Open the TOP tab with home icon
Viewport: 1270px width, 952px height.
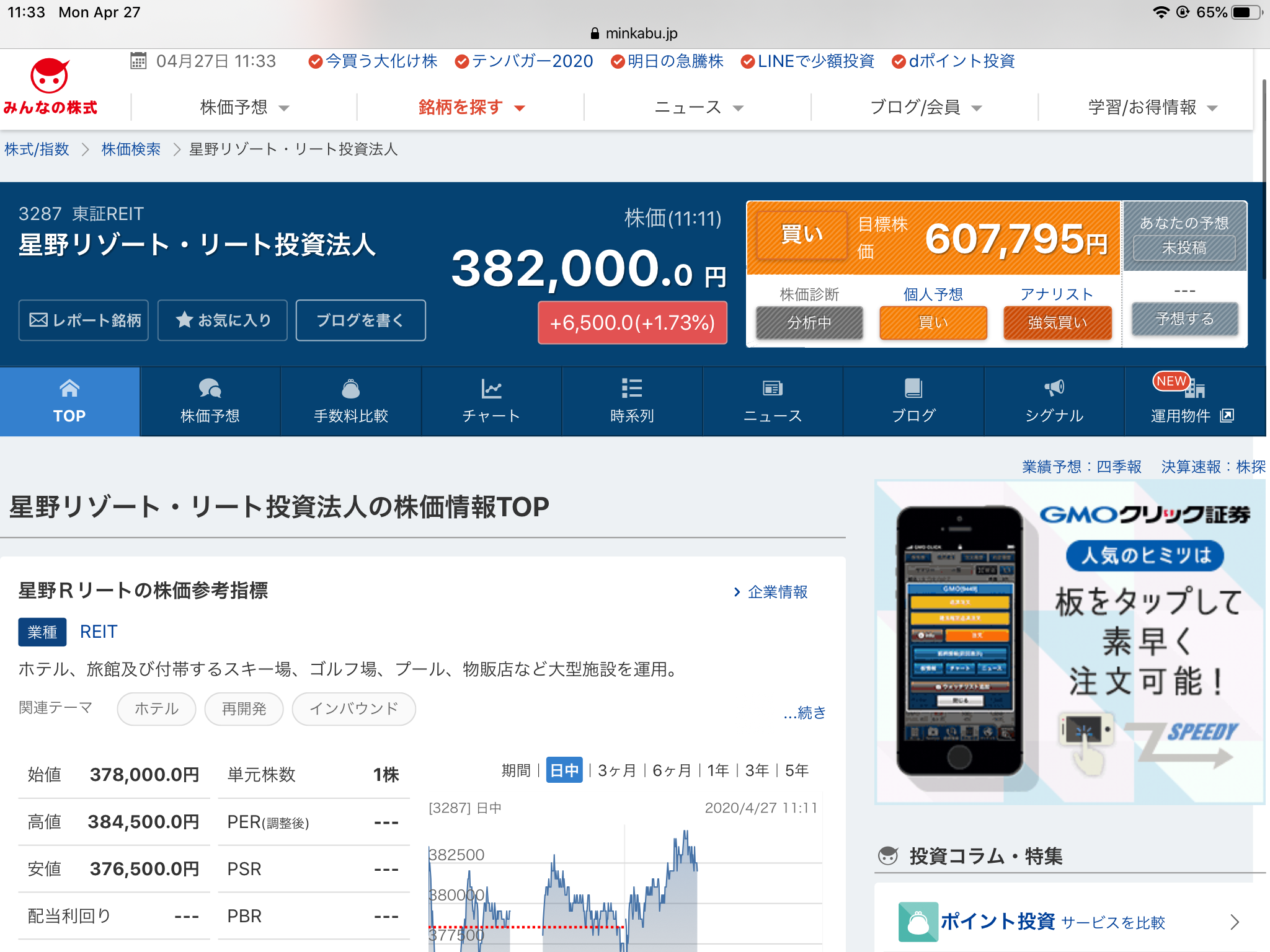click(69, 402)
